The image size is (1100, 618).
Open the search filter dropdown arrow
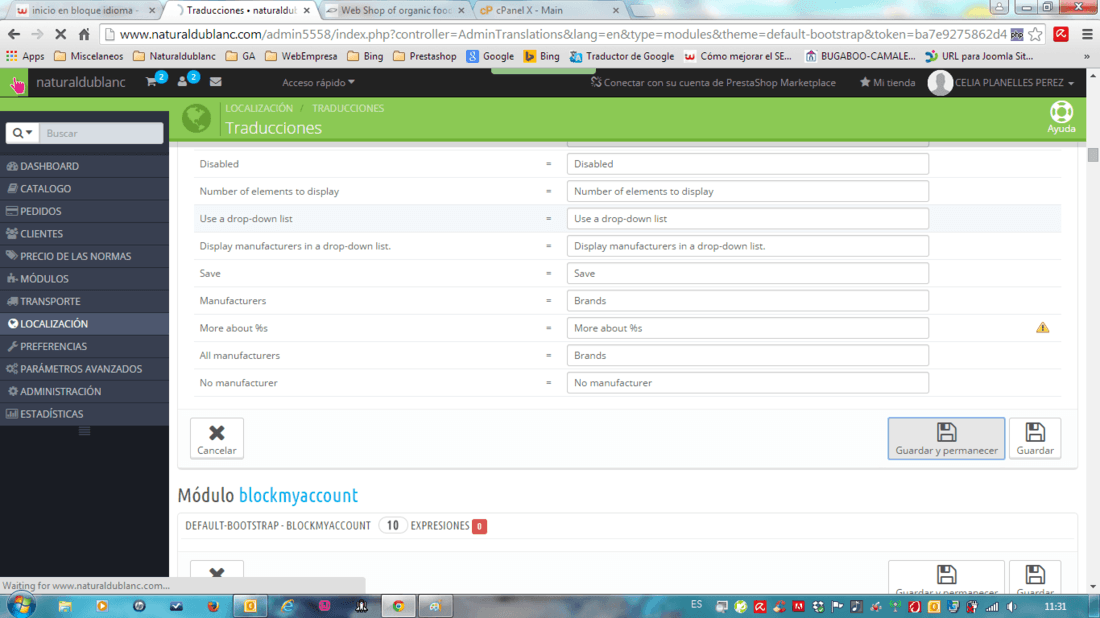tap(22, 133)
